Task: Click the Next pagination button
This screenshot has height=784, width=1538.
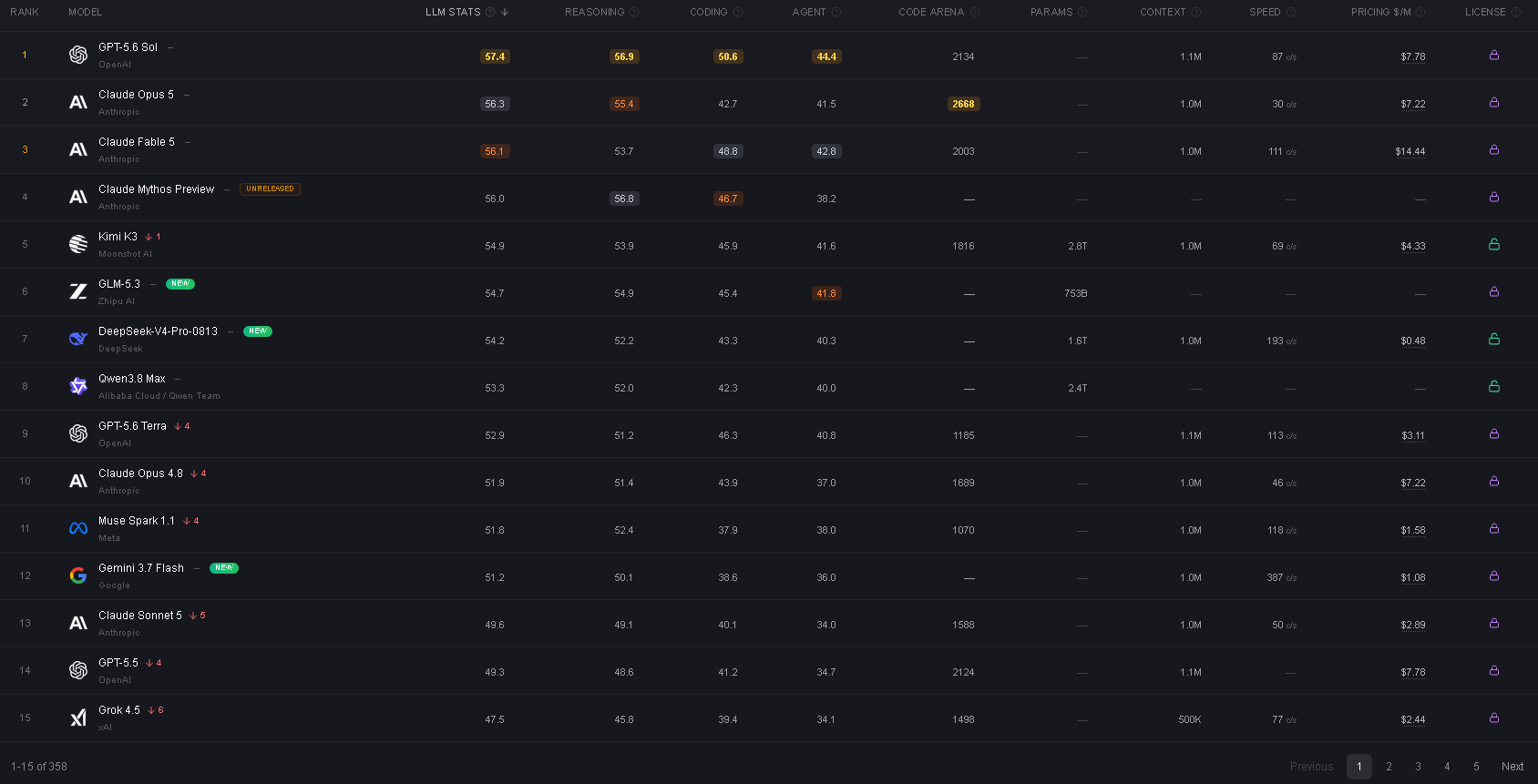Action: (x=1512, y=767)
